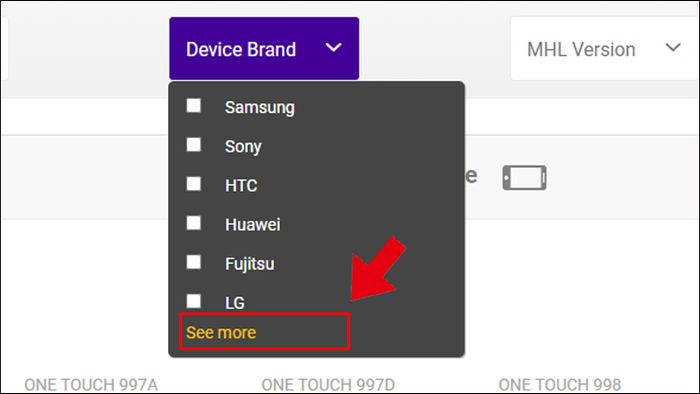The width and height of the screenshot is (700, 394).
Task: Toggle the Huawei checkbox on
Action: (194, 223)
